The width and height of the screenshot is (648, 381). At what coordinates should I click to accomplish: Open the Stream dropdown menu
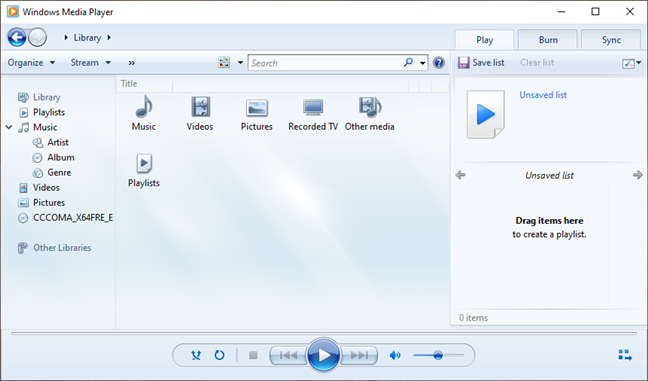(91, 63)
